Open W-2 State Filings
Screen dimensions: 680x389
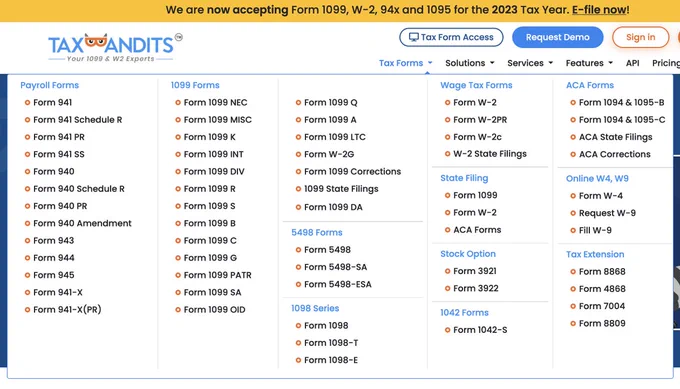(x=490, y=154)
